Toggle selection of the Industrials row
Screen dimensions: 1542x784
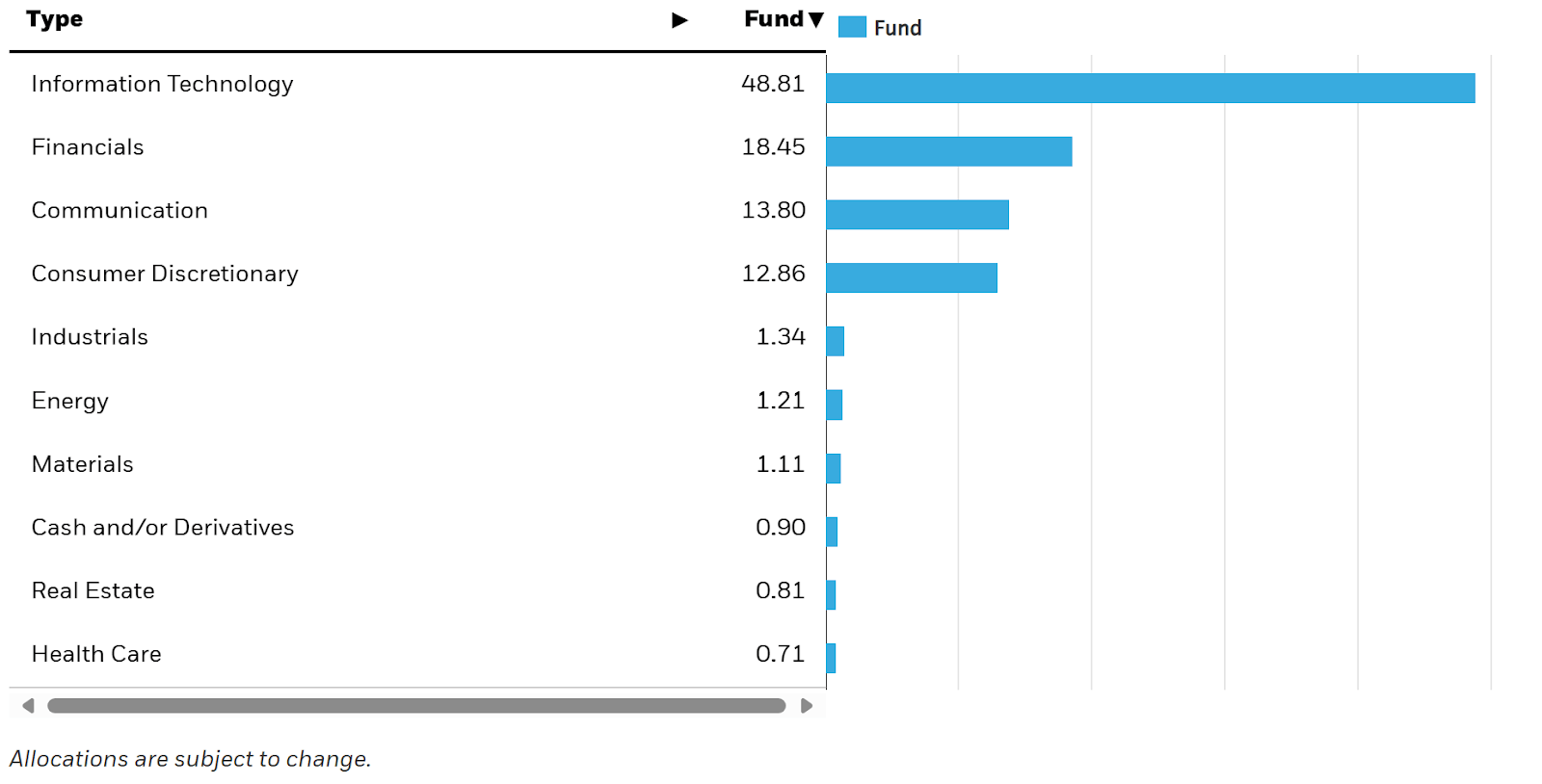pyautogui.click(x=90, y=336)
